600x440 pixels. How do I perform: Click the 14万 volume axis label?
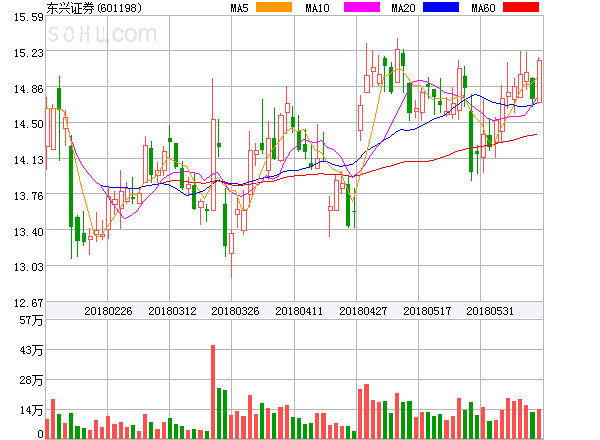31,410
